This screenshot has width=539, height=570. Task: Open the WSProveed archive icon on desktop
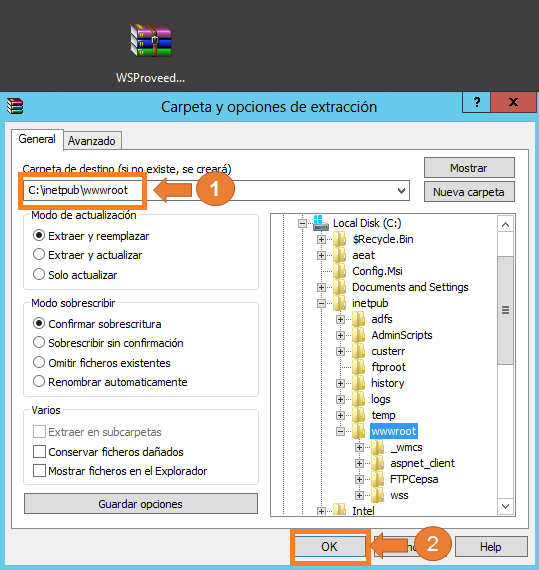[x=150, y=41]
